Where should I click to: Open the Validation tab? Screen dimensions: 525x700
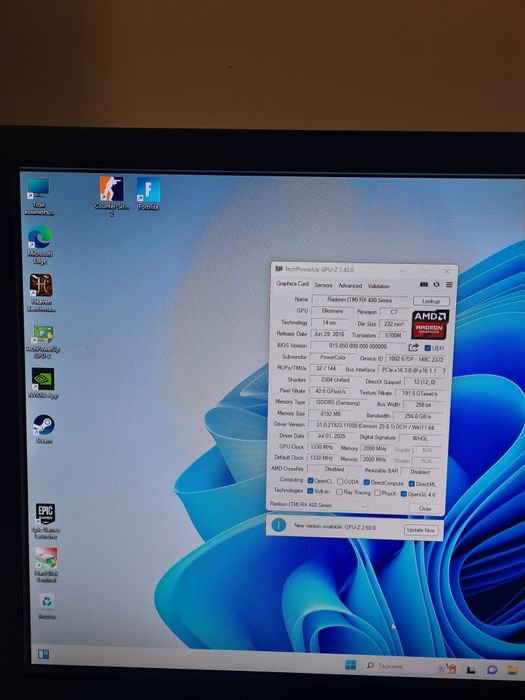(x=379, y=286)
